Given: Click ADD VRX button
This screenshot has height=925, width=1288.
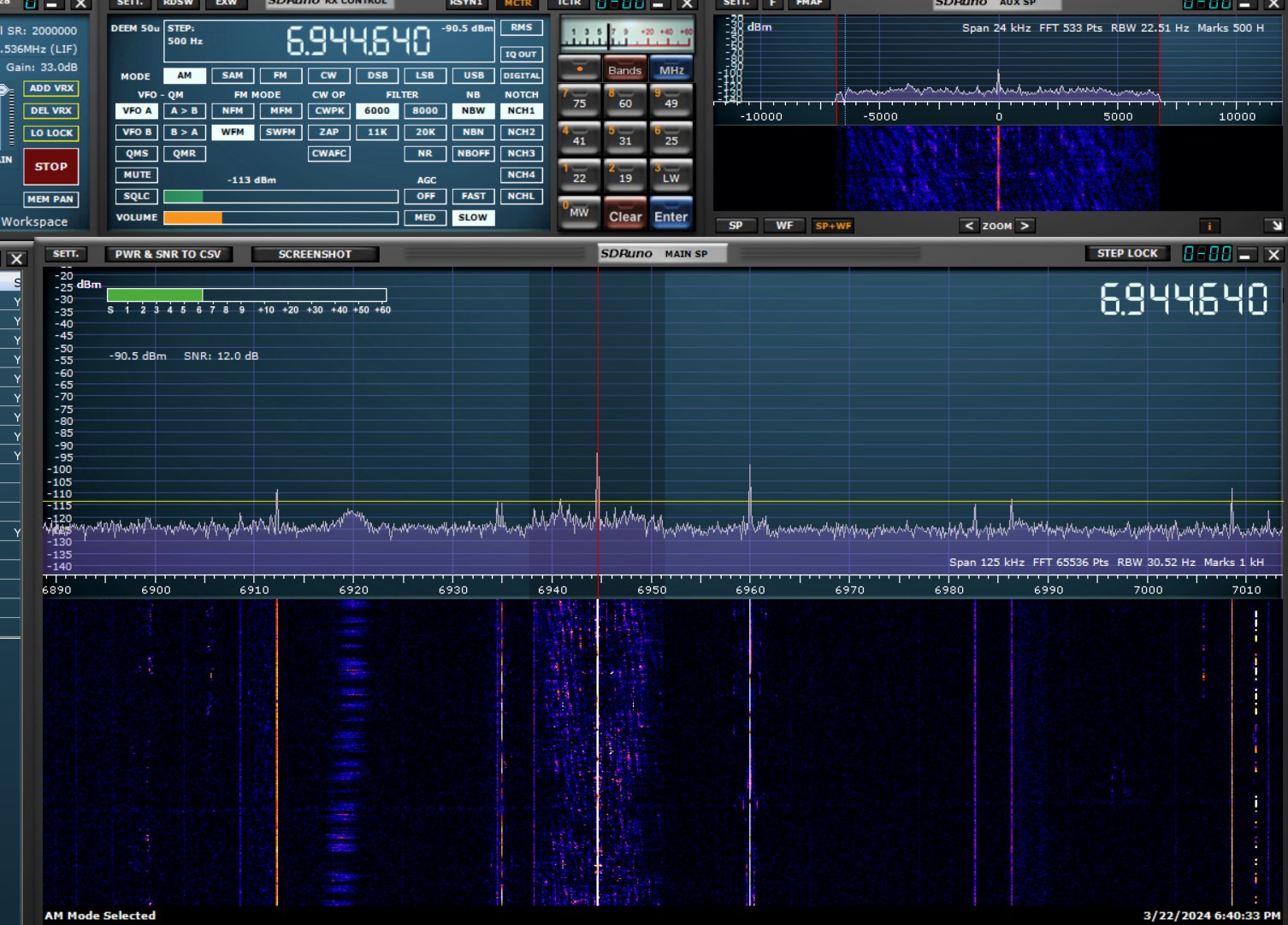Looking at the screenshot, I should tap(51, 88).
